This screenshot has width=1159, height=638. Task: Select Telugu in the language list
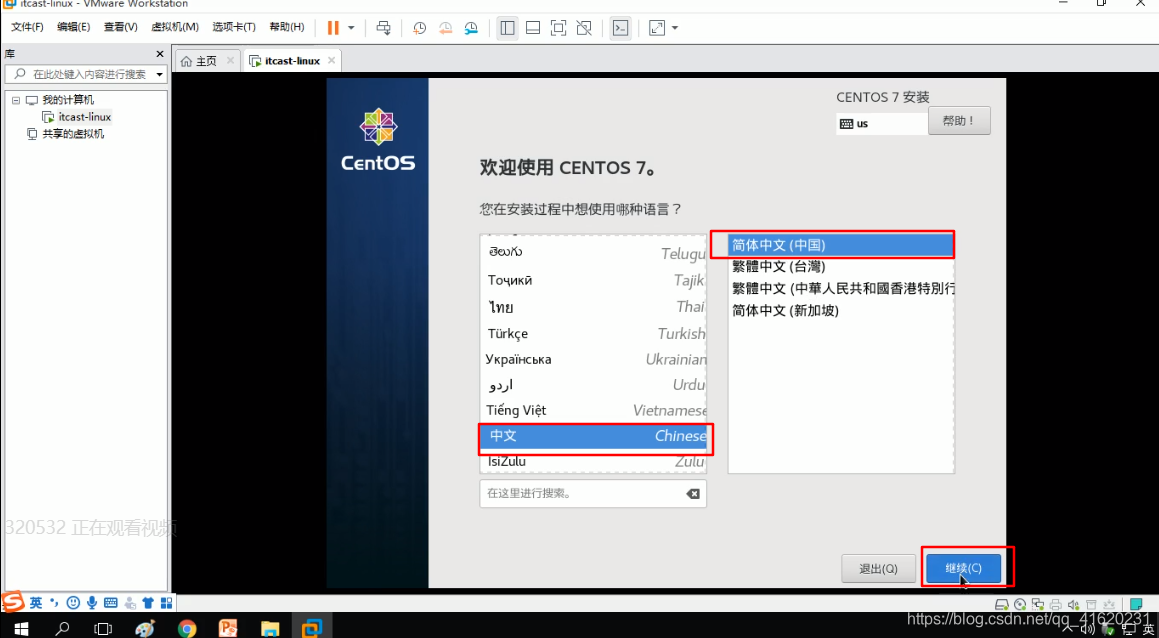pos(593,253)
